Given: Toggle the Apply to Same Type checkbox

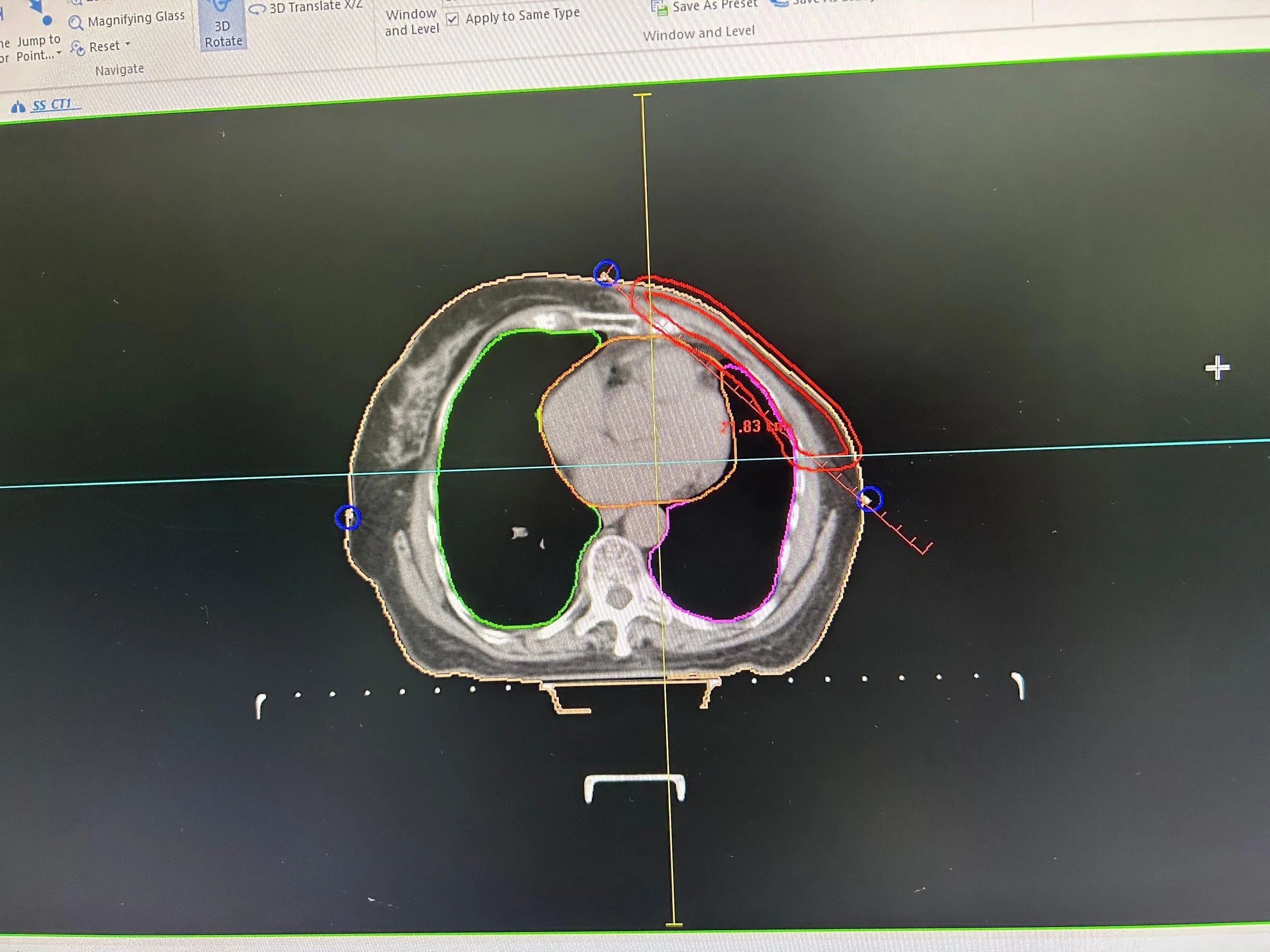Looking at the screenshot, I should click(x=453, y=19).
